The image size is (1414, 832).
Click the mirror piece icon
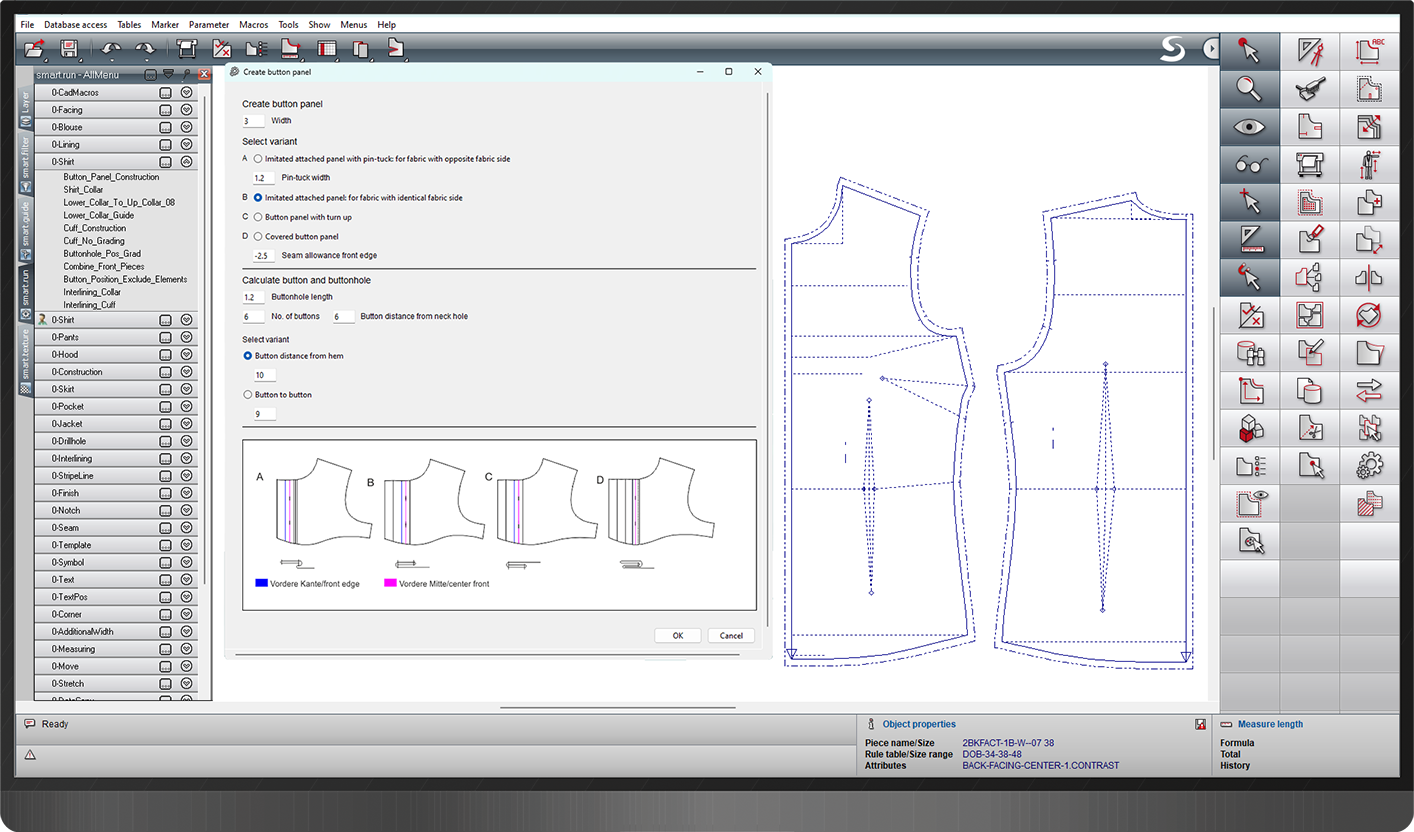(x=1369, y=277)
